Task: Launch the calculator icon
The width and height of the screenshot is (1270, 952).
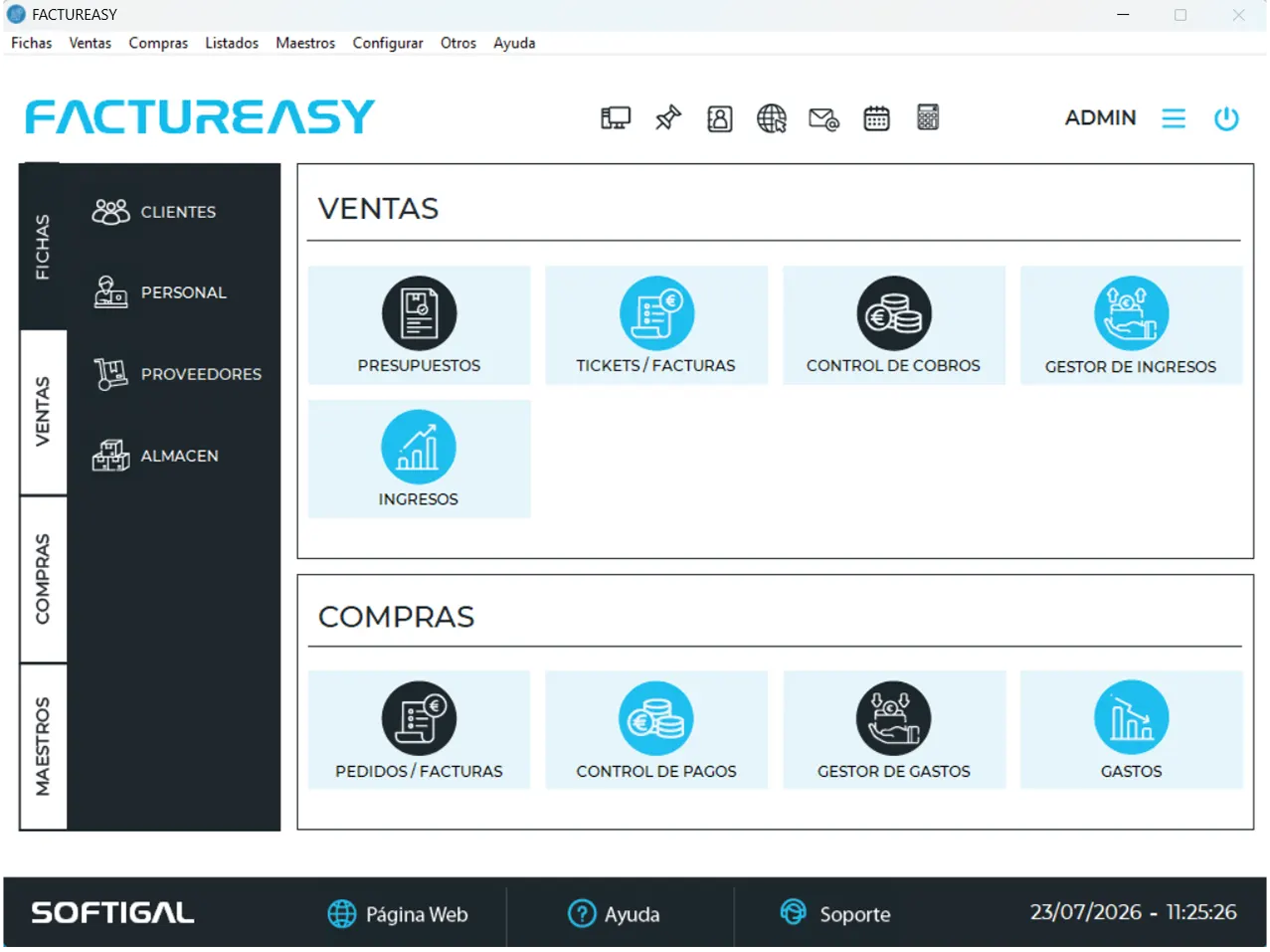Action: coord(928,117)
